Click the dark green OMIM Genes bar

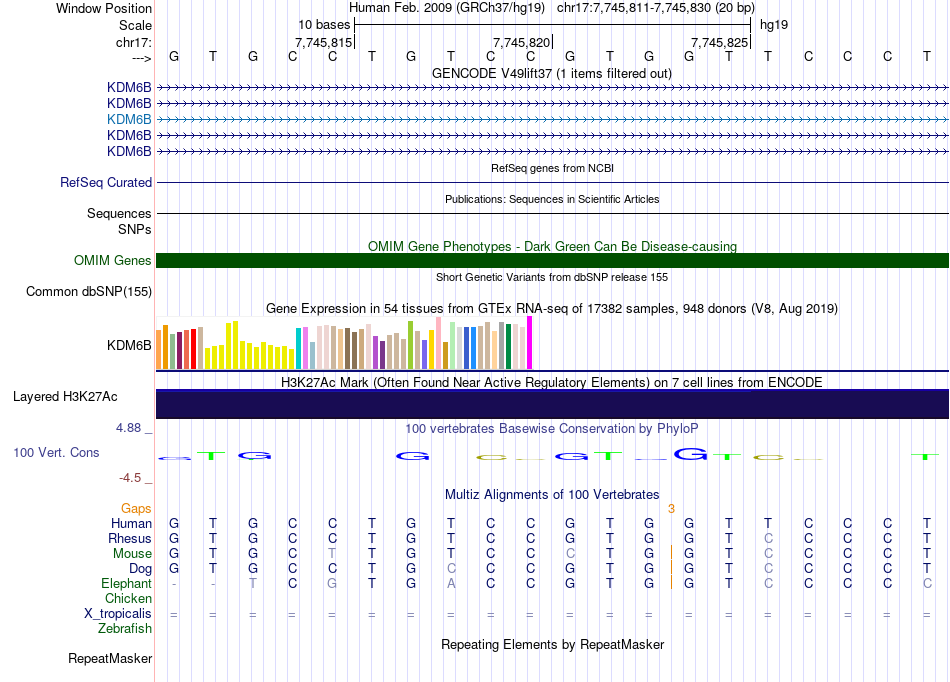coord(552,261)
